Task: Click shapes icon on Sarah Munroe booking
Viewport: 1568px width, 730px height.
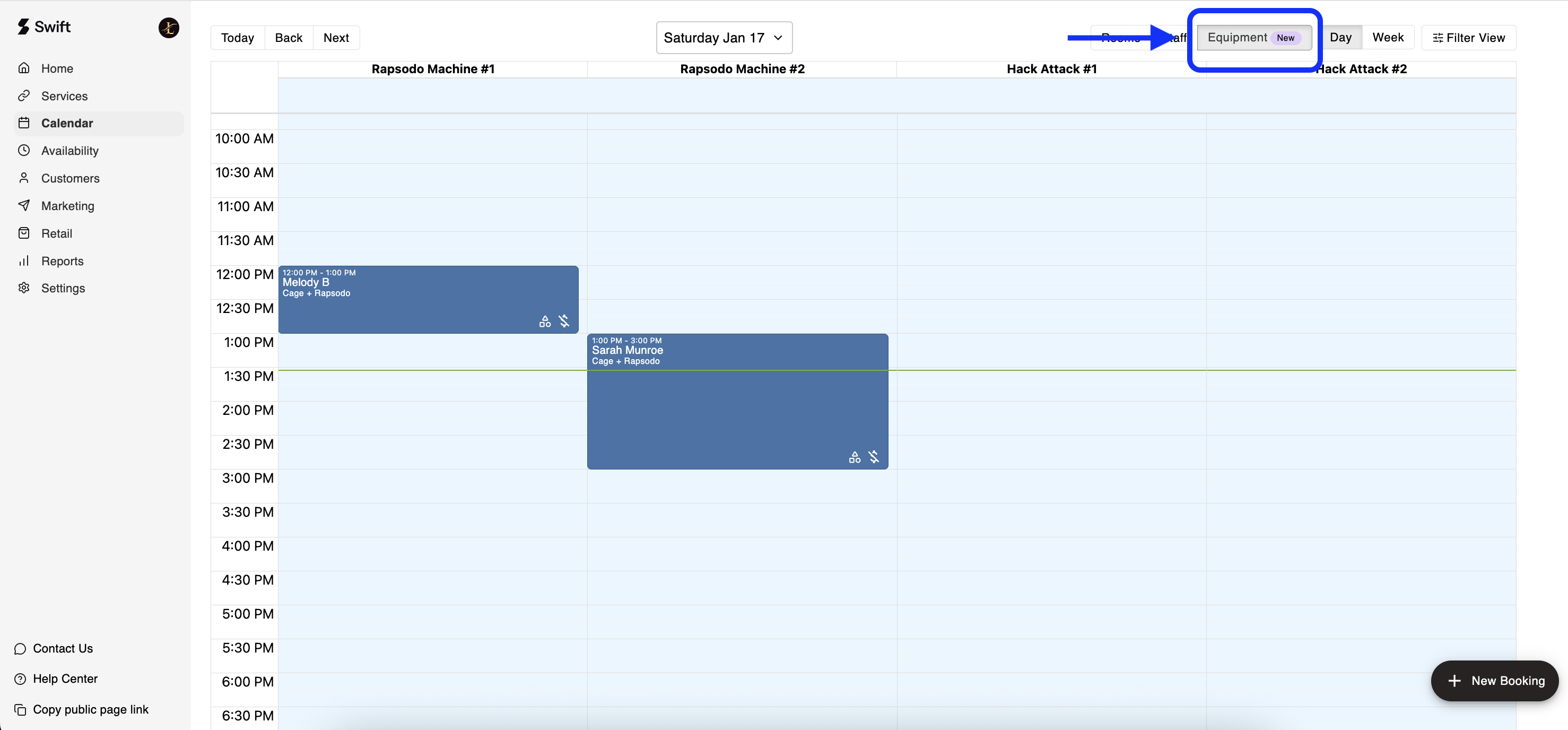Action: coord(854,457)
